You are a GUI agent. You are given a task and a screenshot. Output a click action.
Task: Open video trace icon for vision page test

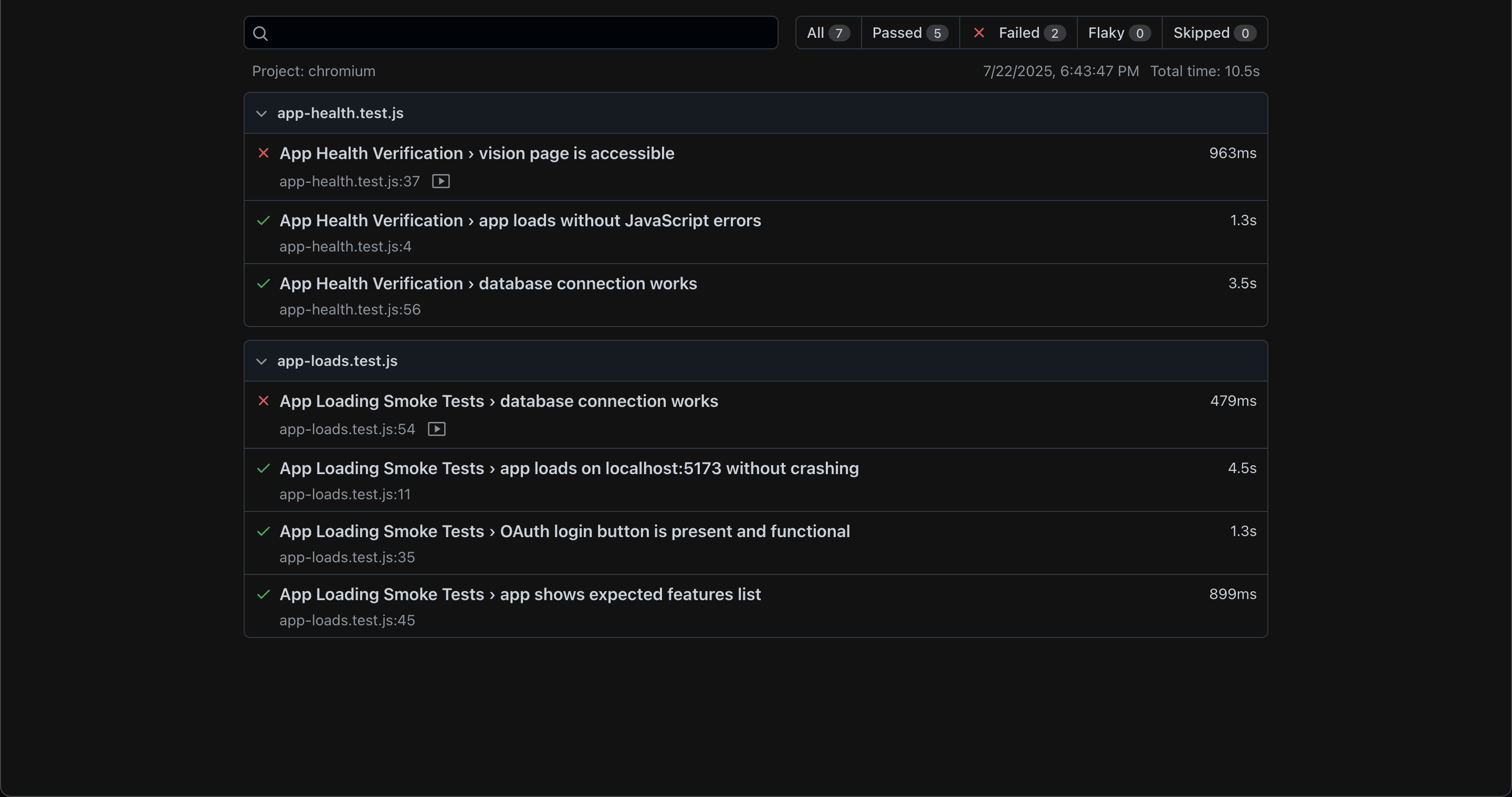[x=441, y=181]
